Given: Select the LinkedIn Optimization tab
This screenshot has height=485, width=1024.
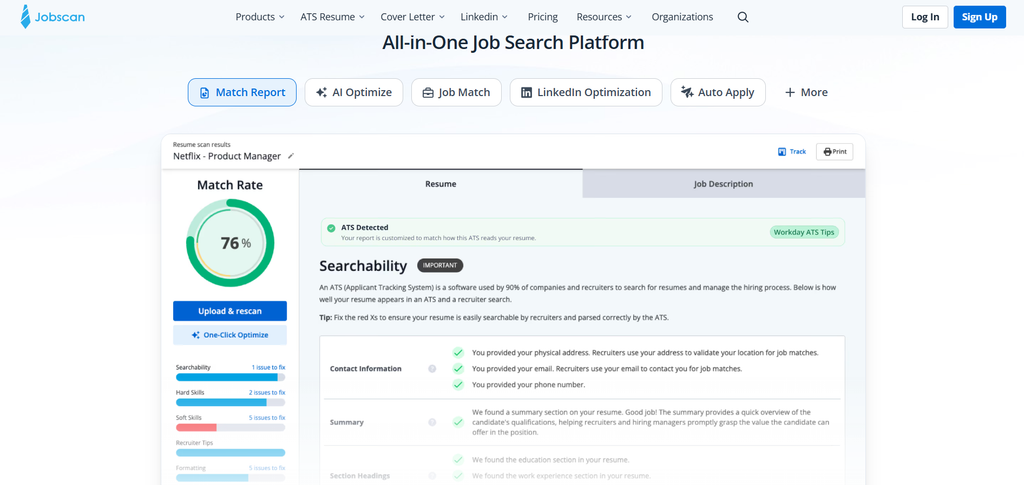Looking at the screenshot, I should click(586, 93).
